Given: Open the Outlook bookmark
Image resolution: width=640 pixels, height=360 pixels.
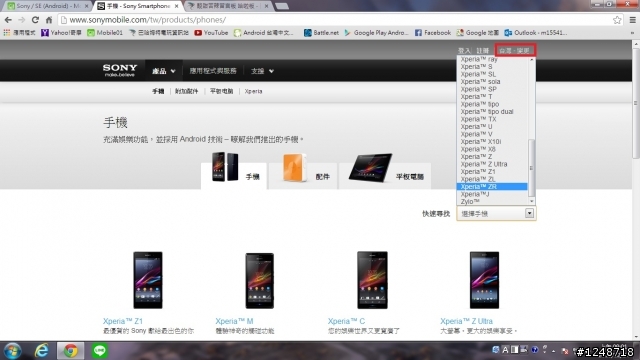Looking at the screenshot, I should (x=536, y=33).
